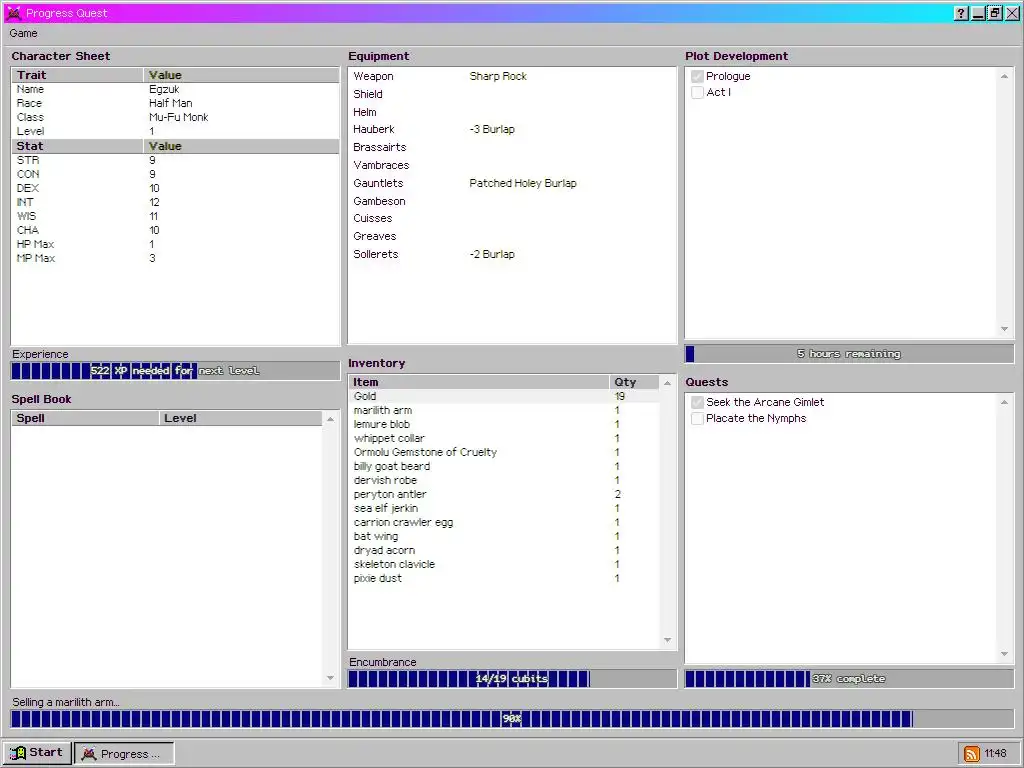
Task: Click the MP Max stat row
Action: 175,259
